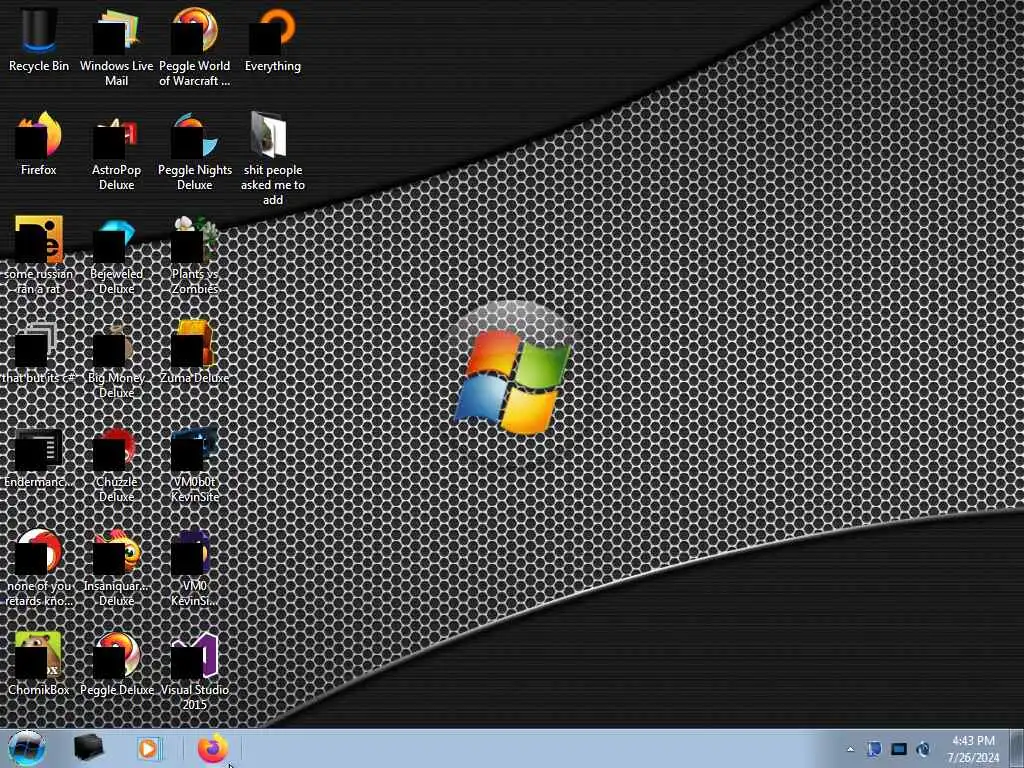The width and height of the screenshot is (1024, 768).
Task: Select the 'none of you retards kno...' icon
Action: pos(39,567)
